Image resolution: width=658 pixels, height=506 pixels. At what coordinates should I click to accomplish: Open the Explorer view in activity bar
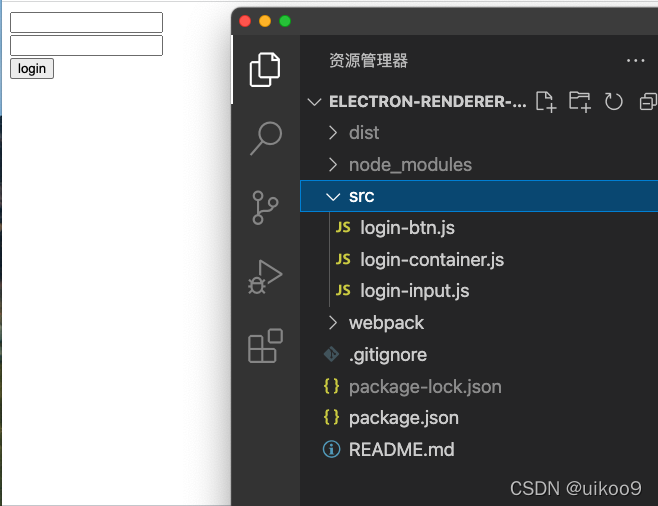(x=265, y=70)
